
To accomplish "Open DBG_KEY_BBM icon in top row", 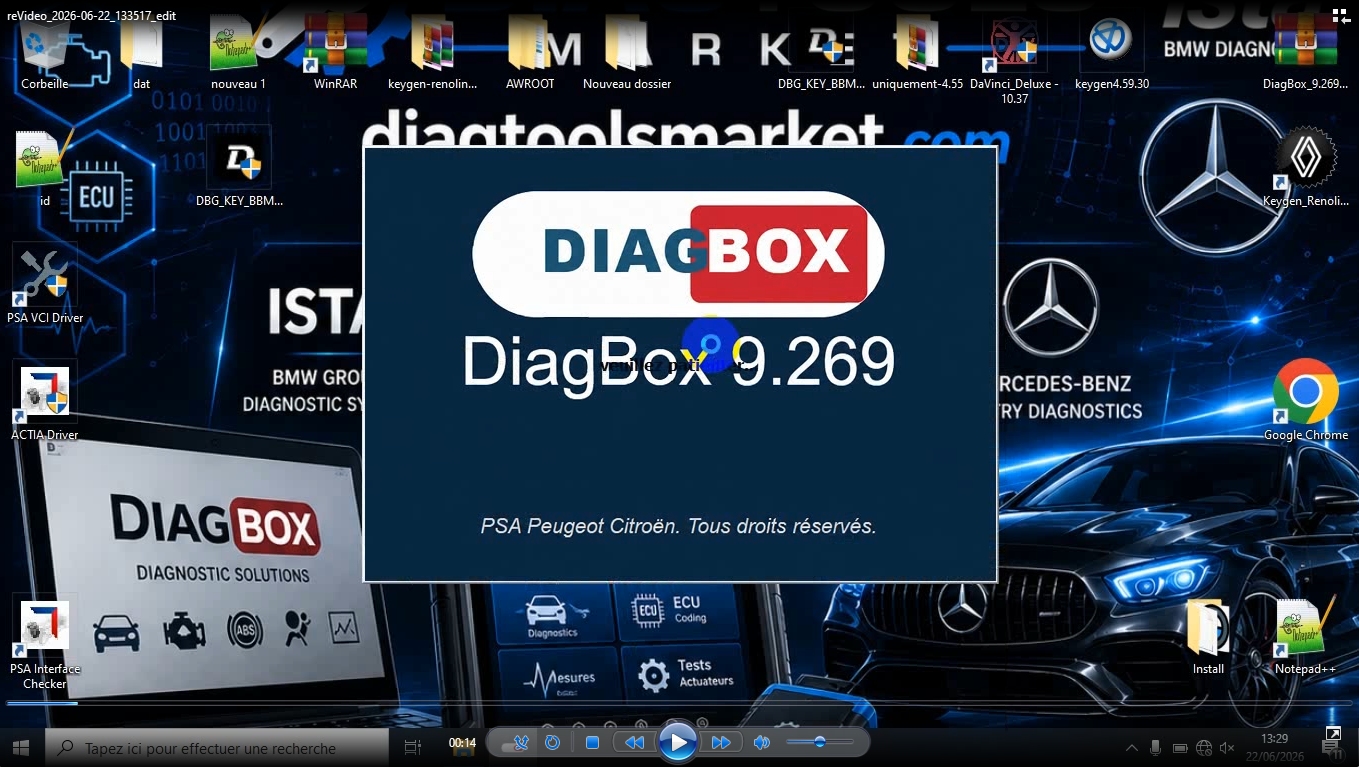I will 821,50.
